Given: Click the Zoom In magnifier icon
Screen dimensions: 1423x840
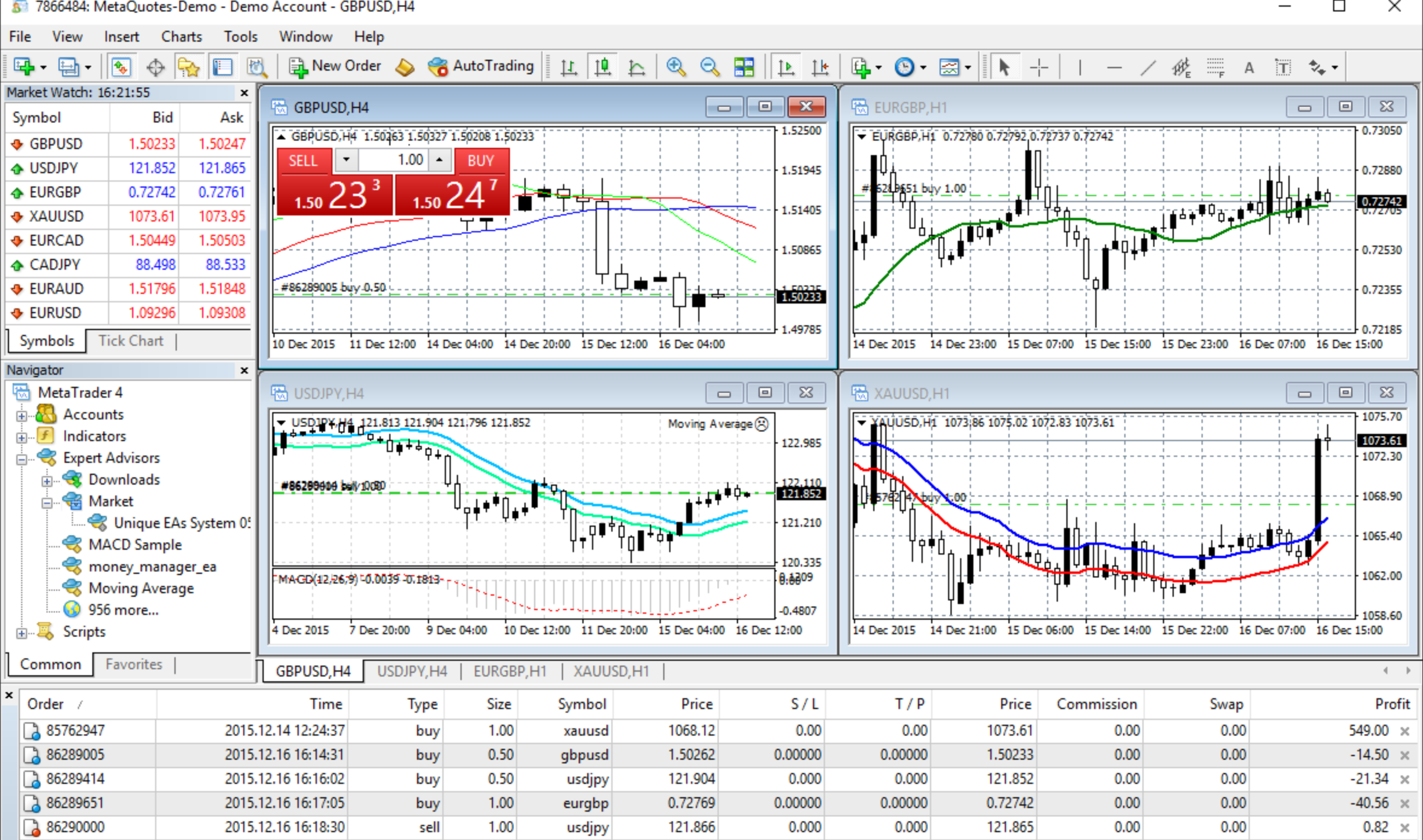Looking at the screenshot, I should [x=676, y=67].
